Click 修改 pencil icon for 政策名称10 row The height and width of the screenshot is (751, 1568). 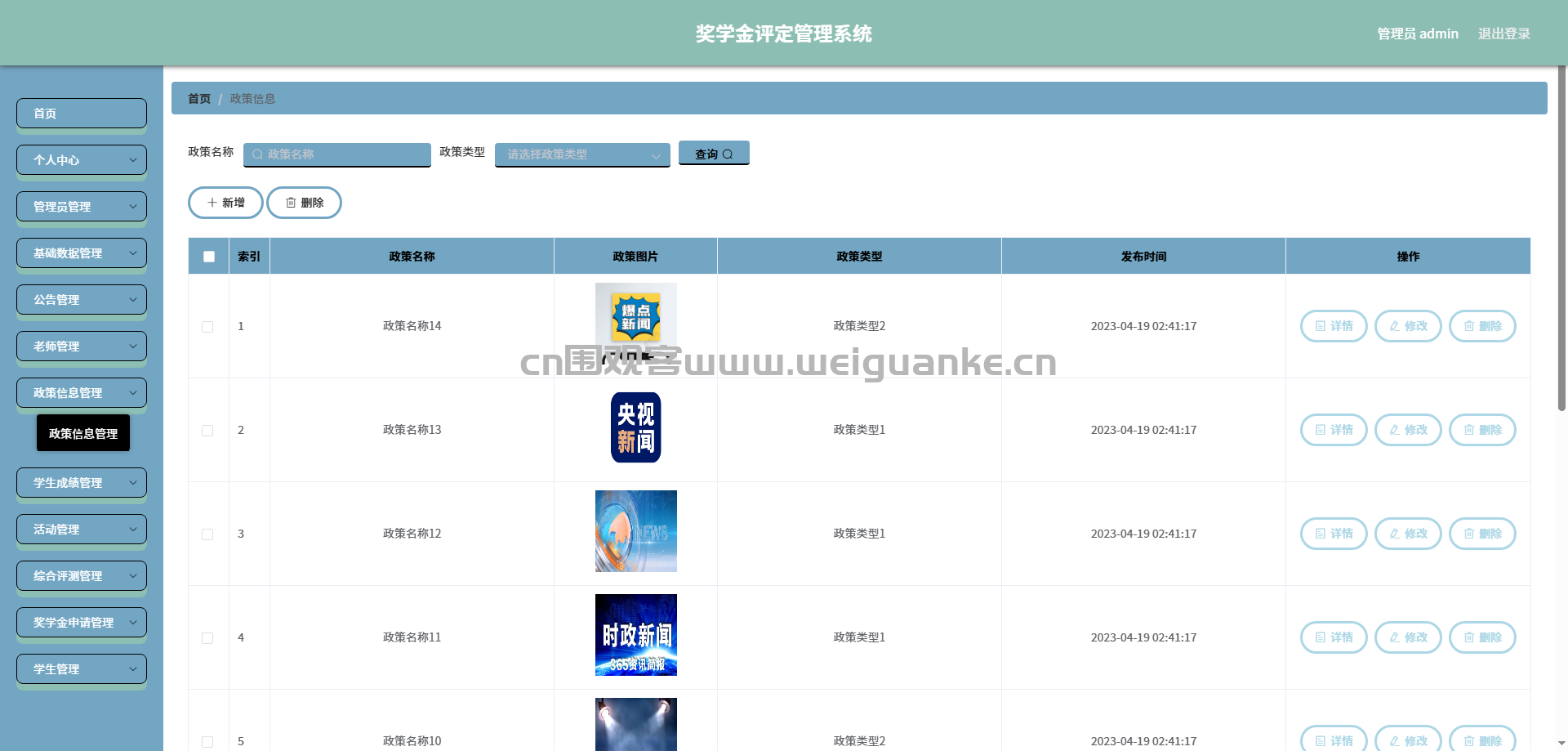[x=1395, y=741]
